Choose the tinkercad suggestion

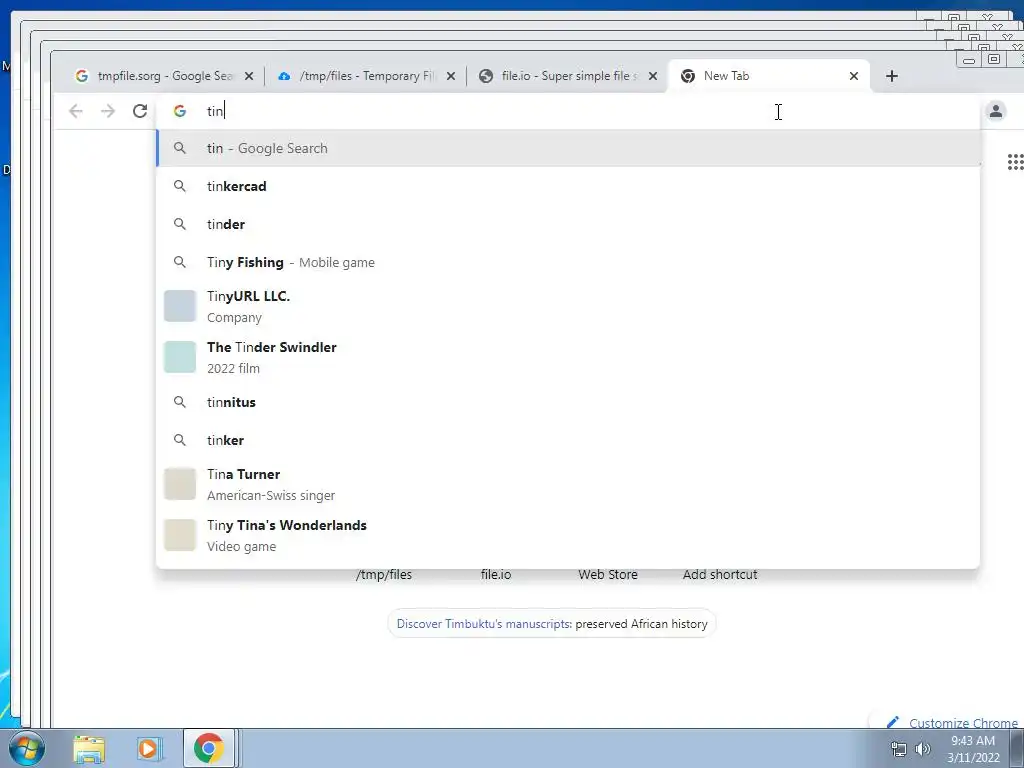(x=568, y=186)
